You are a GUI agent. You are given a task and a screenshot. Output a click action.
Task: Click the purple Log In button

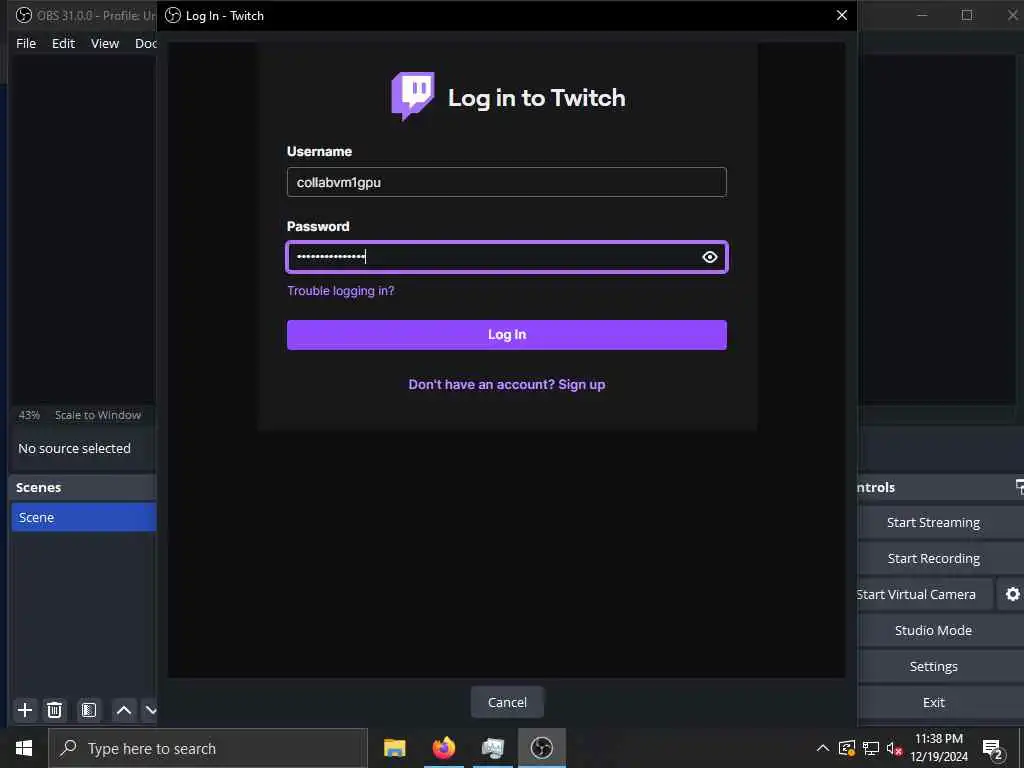507,335
